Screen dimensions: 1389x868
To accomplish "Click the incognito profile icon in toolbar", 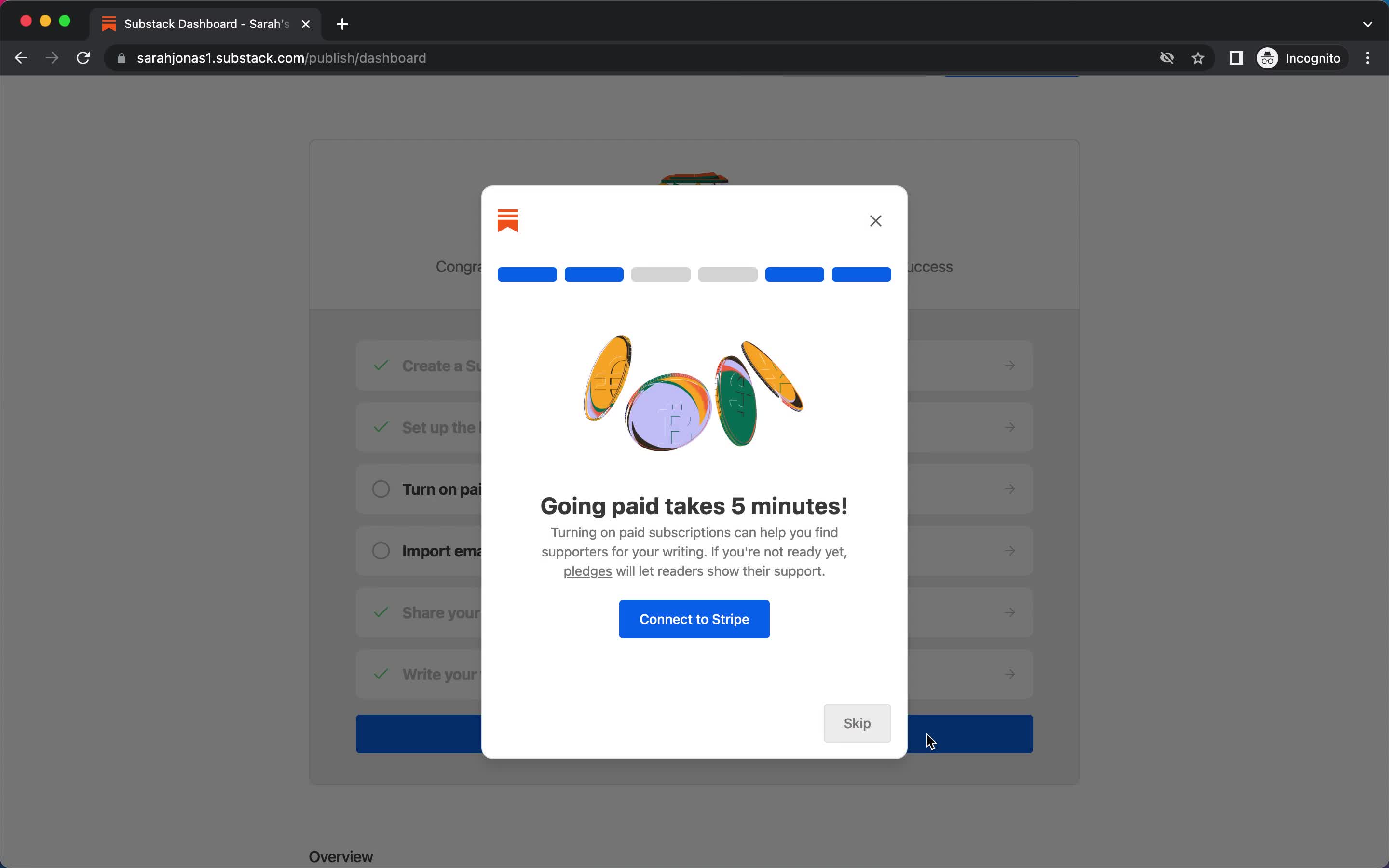I will coord(1267,57).
